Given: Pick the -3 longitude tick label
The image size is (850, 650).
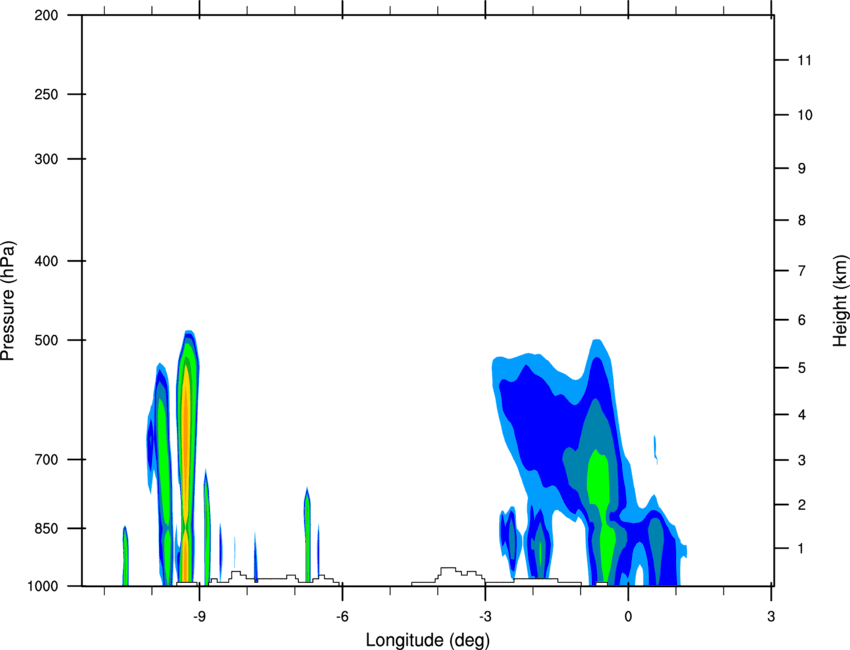Looking at the screenshot, I should 485,616.
